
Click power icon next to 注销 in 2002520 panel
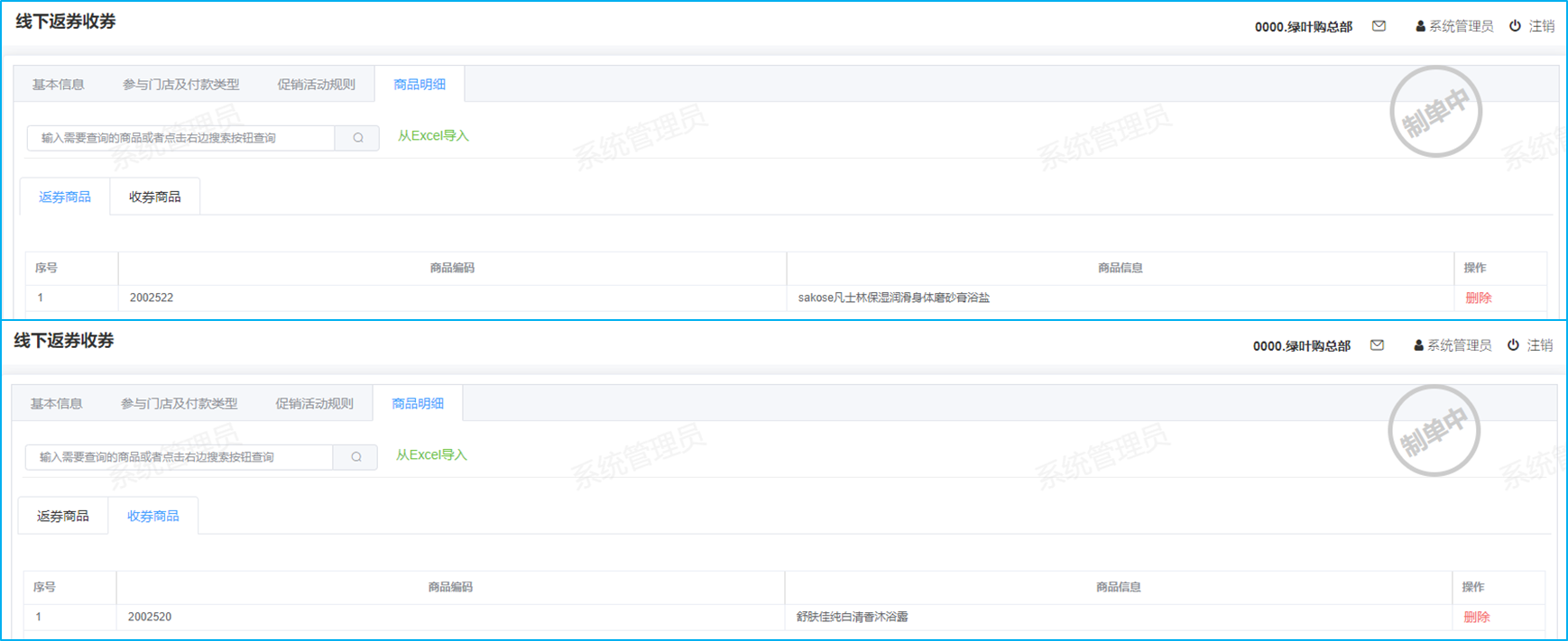[1513, 345]
